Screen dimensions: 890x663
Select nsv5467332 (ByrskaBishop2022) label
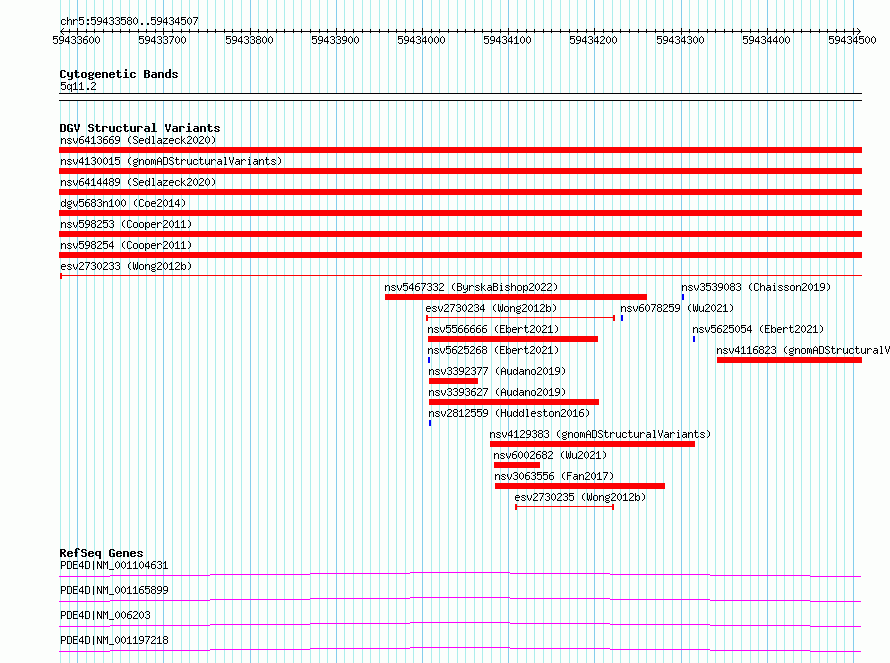coord(471,287)
